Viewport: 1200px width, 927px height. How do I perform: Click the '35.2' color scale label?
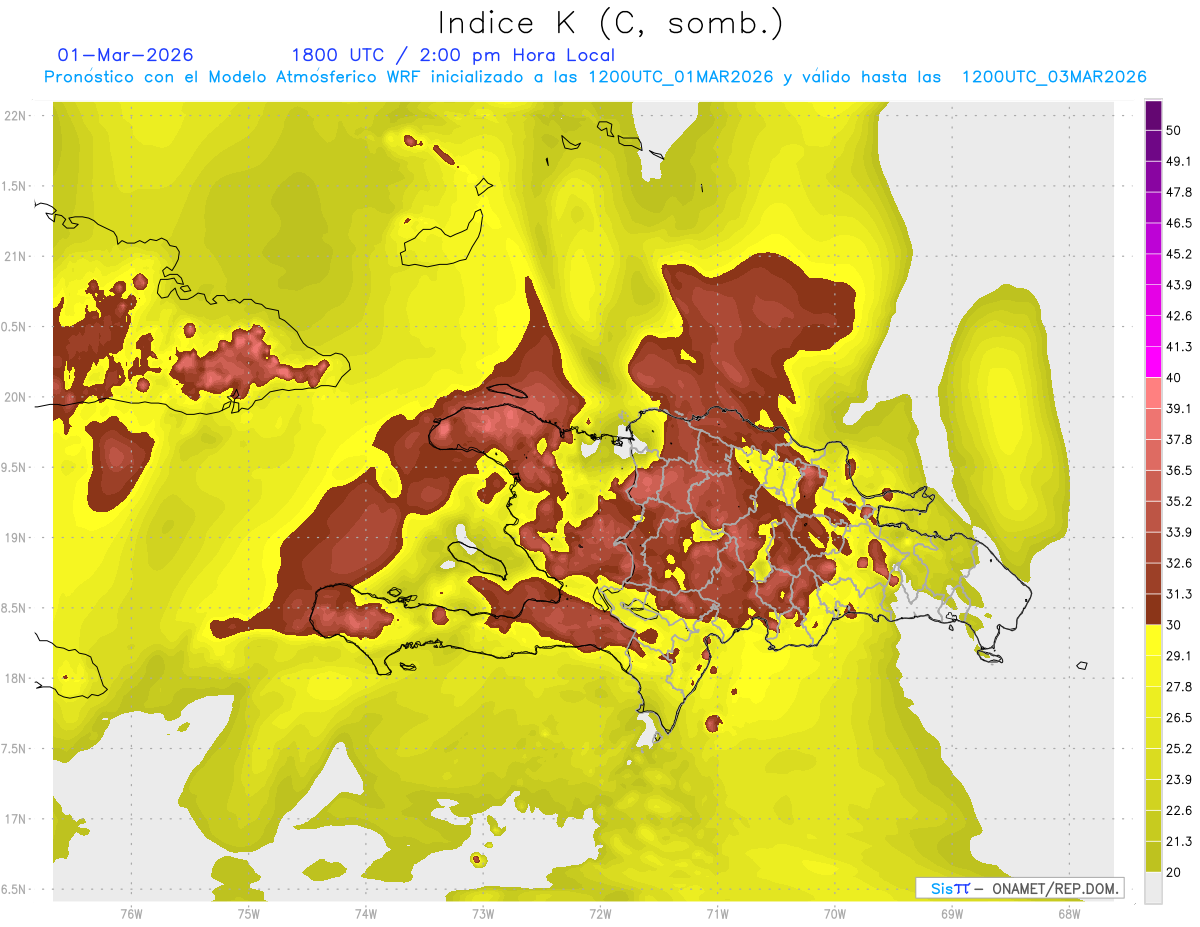pos(1178,501)
